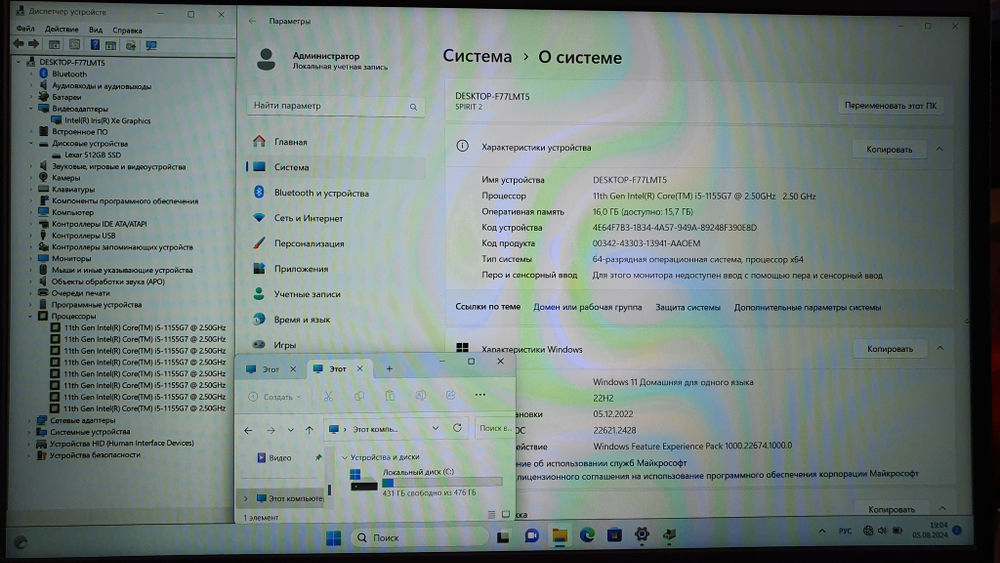Open File Explorer from taskbar
This screenshot has height=563, width=1000.
click(560, 536)
